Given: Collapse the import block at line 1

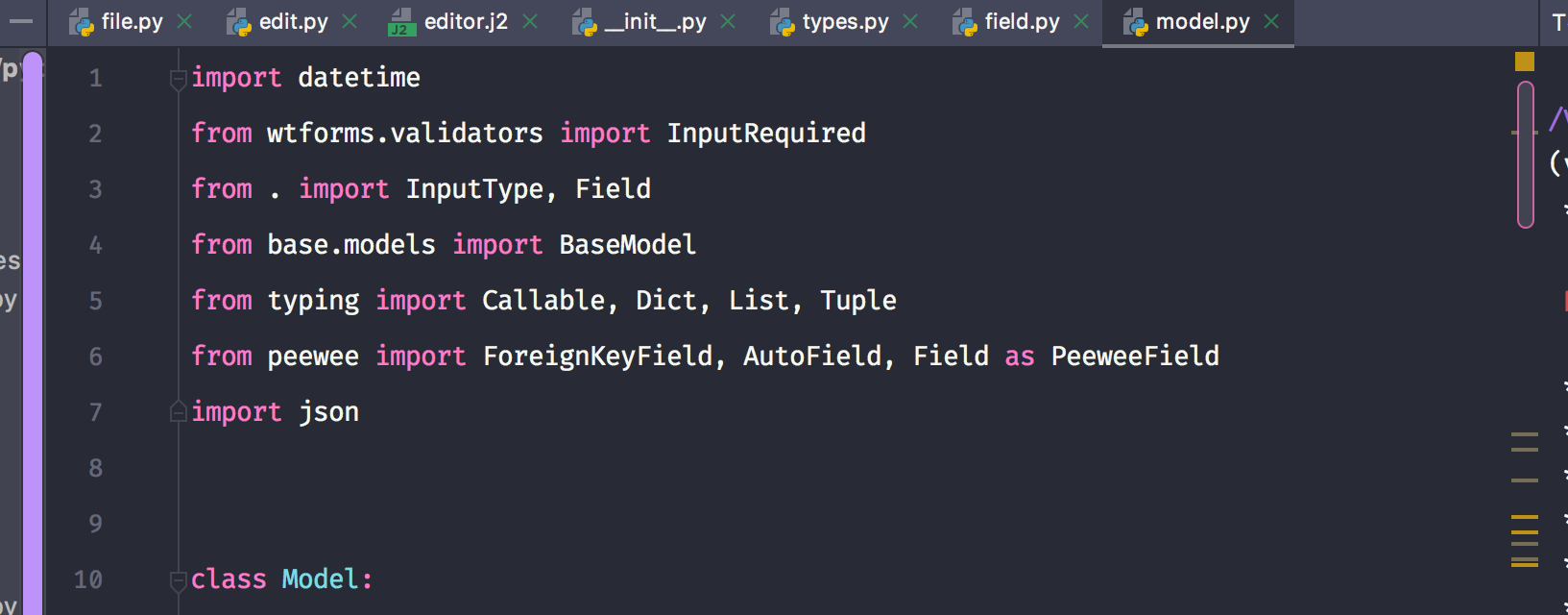Looking at the screenshot, I should click(x=178, y=79).
